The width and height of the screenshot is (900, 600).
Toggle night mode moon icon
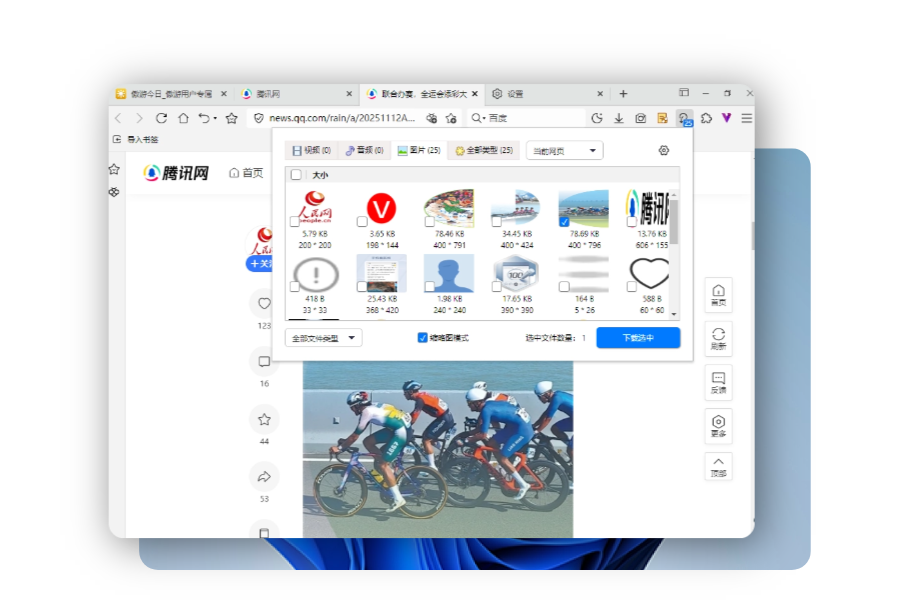(597, 118)
